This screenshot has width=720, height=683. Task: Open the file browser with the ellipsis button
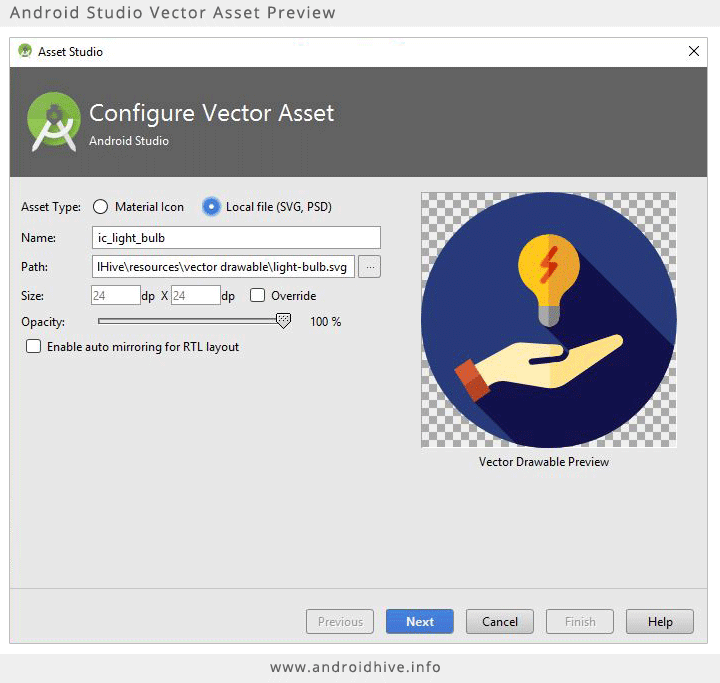tap(370, 266)
